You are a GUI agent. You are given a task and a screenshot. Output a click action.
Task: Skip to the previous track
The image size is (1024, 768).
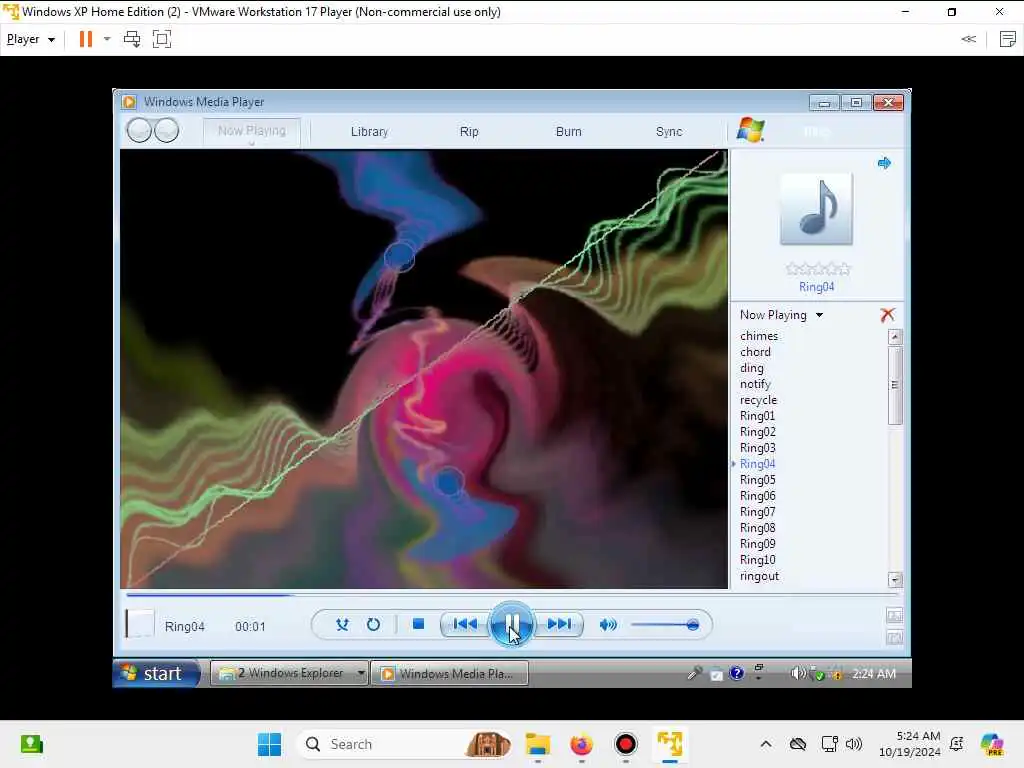pyautogui.click(x=465, y=624)
